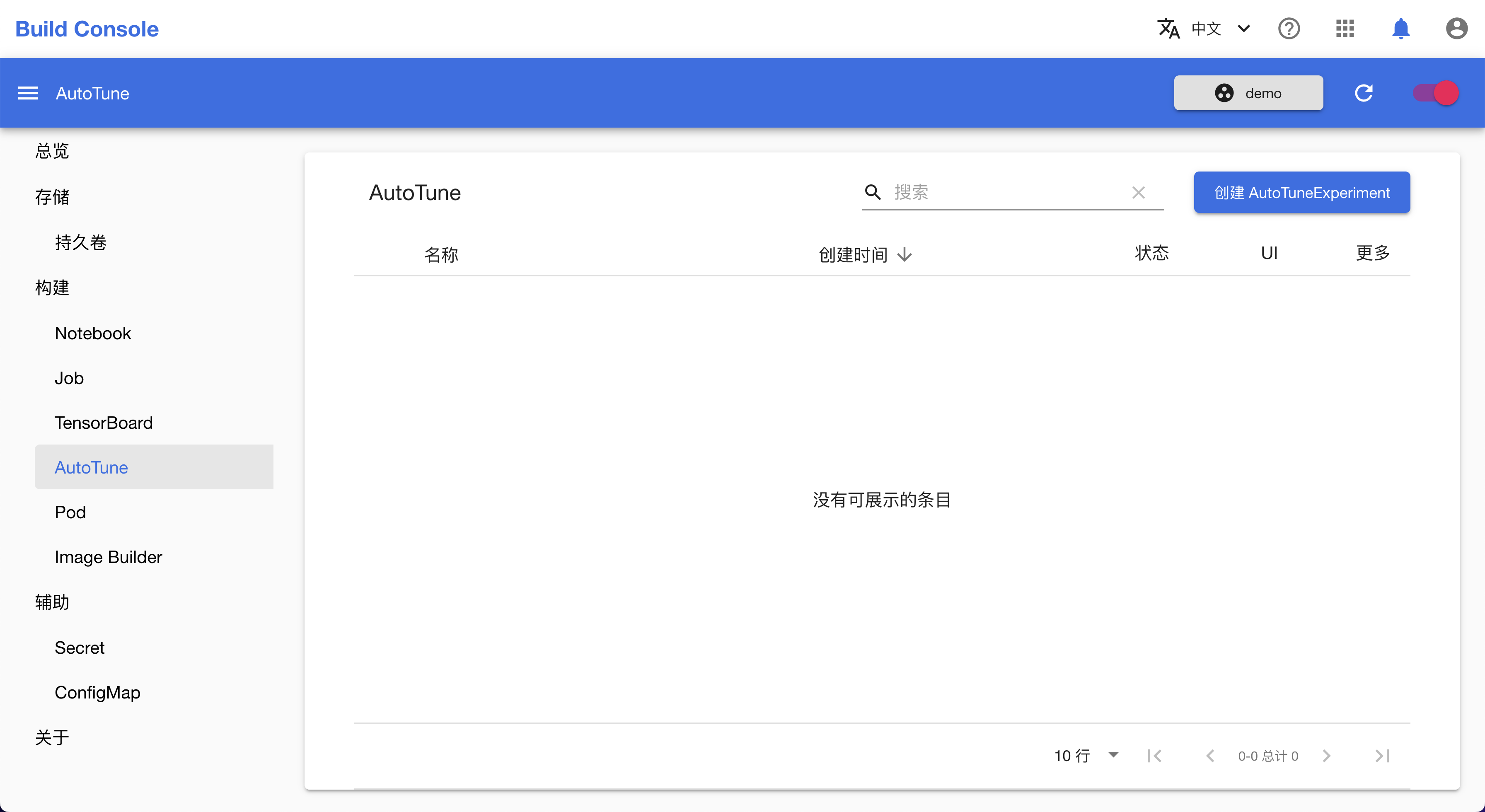Viewport: 1485px width, 812px height.
Task: Click the 辅助 section heading
Action: [x=52, y=602]
